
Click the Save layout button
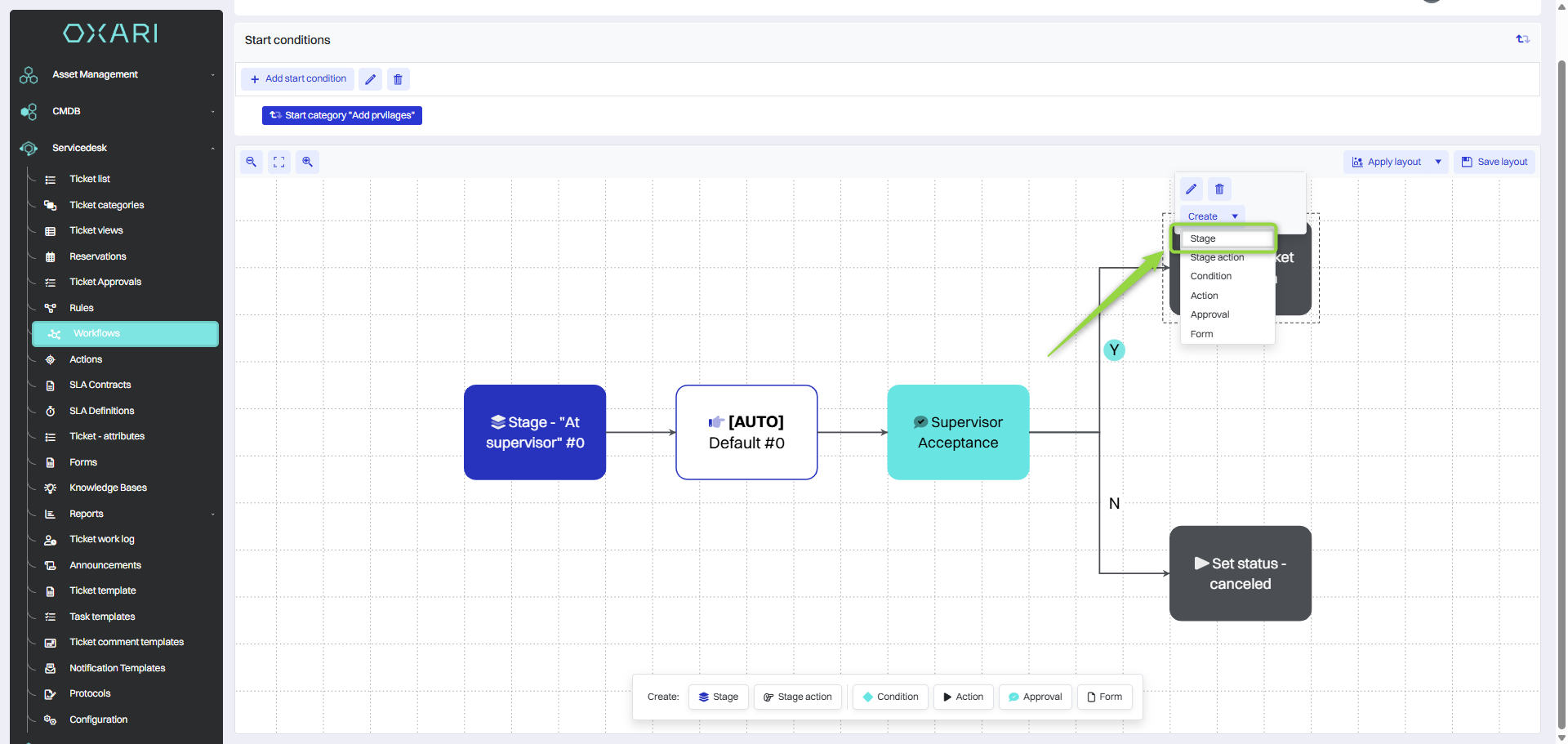[x=1494, y=162]
